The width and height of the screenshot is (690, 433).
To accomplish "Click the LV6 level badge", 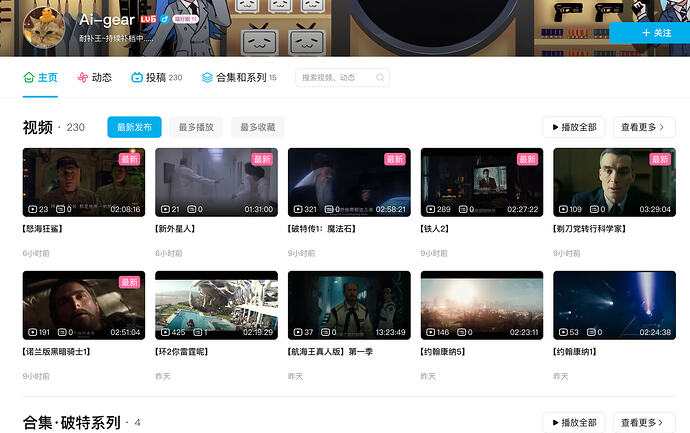I will click(x=148, y=19).
